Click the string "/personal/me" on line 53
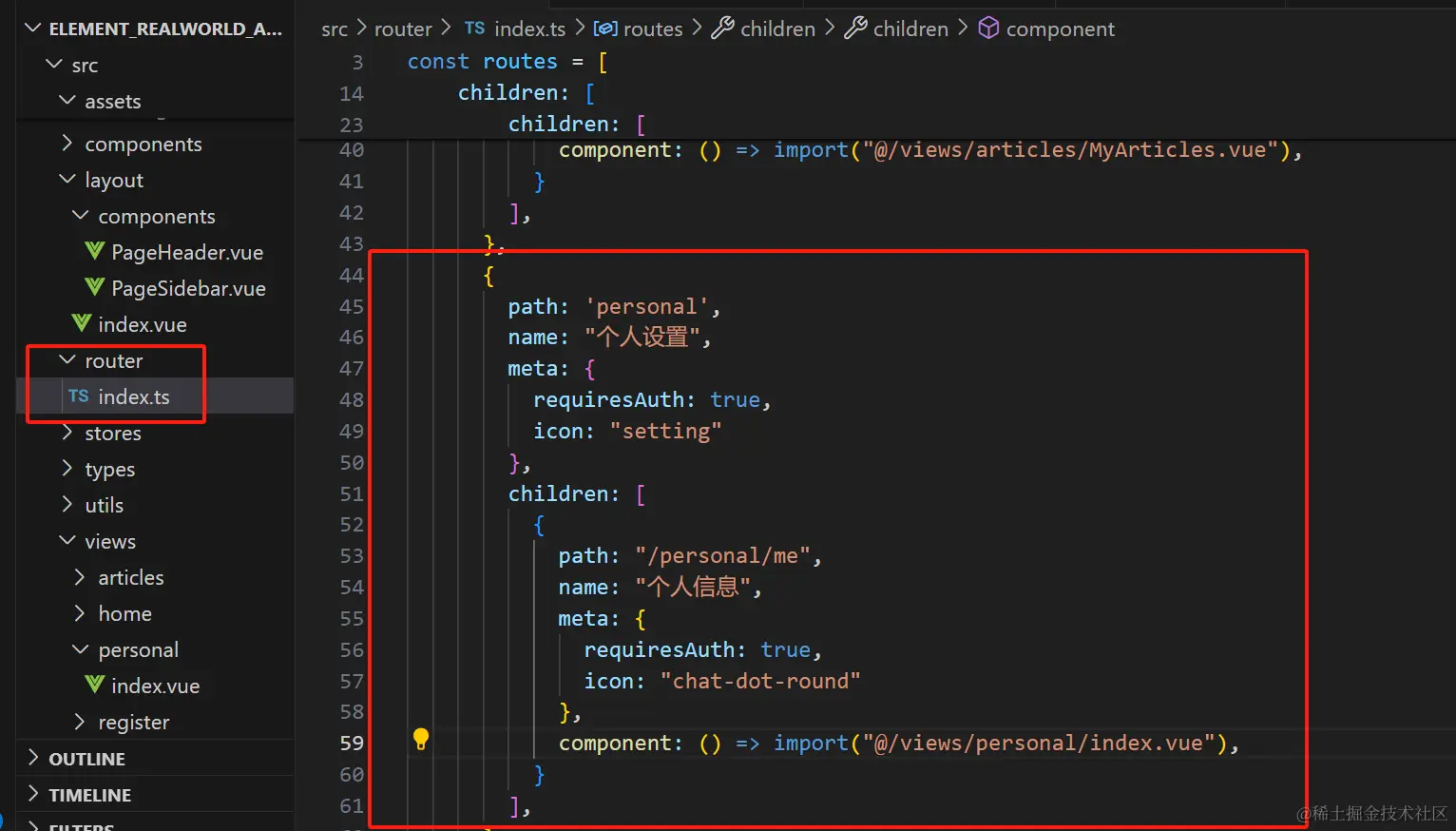1456x831 pixels. (x=722, y=556)
